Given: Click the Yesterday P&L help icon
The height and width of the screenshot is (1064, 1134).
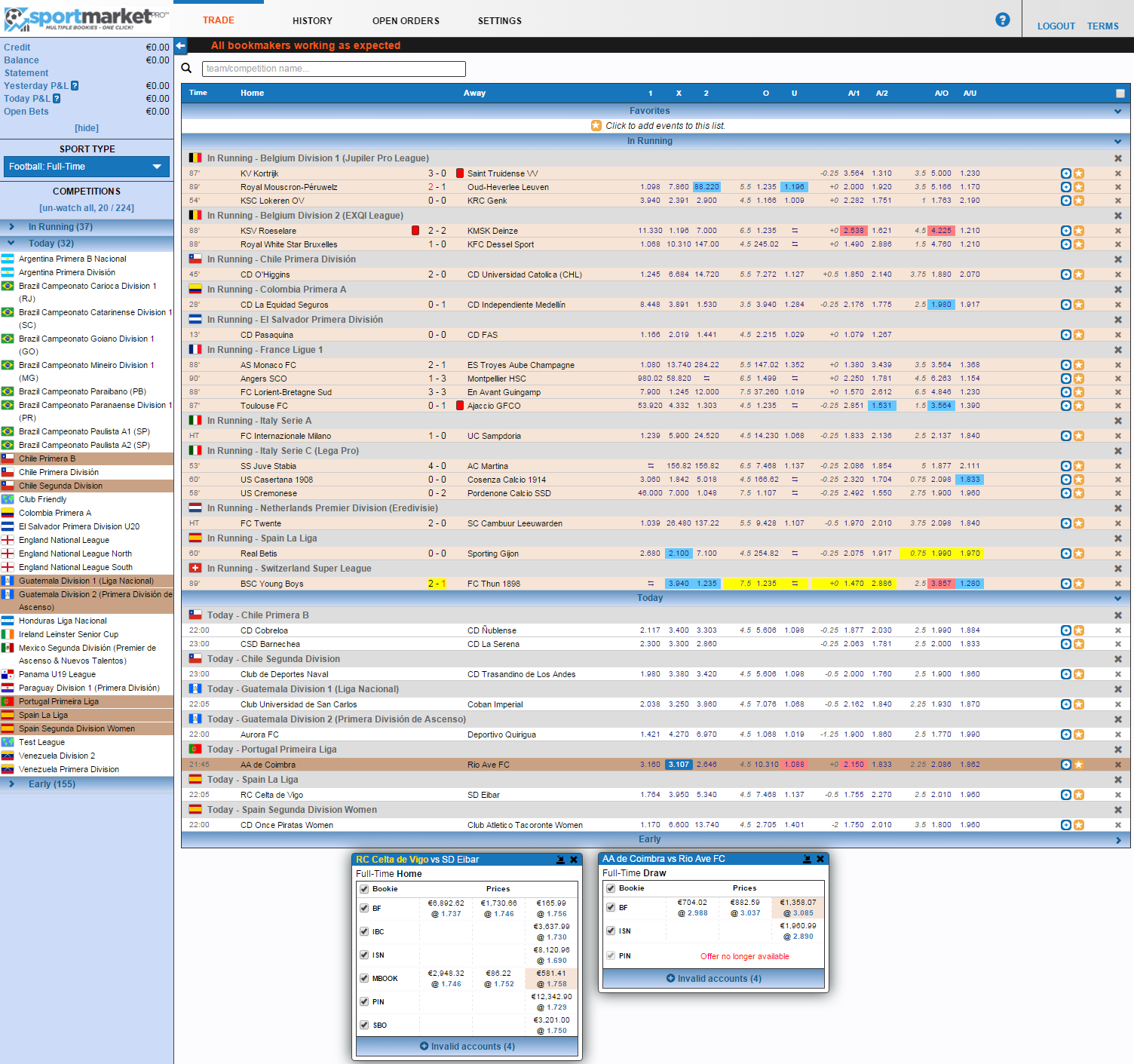Looking at the screenshot, I should [75, 86].
